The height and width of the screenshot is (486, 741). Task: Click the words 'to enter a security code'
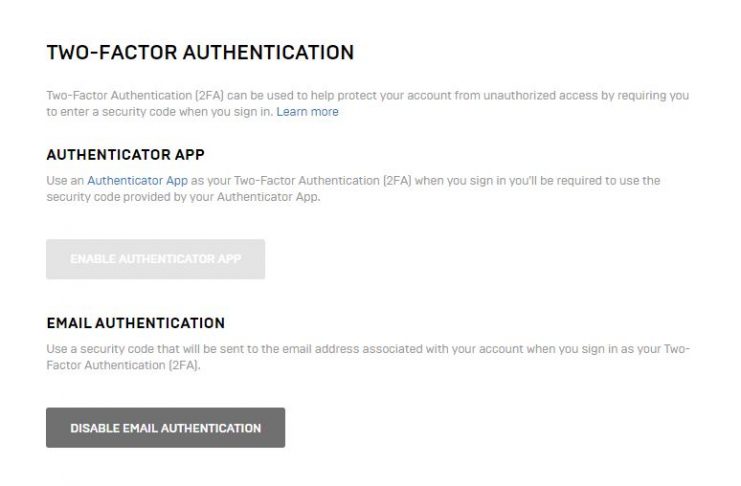pyautogui.click(x=111, y=112)
